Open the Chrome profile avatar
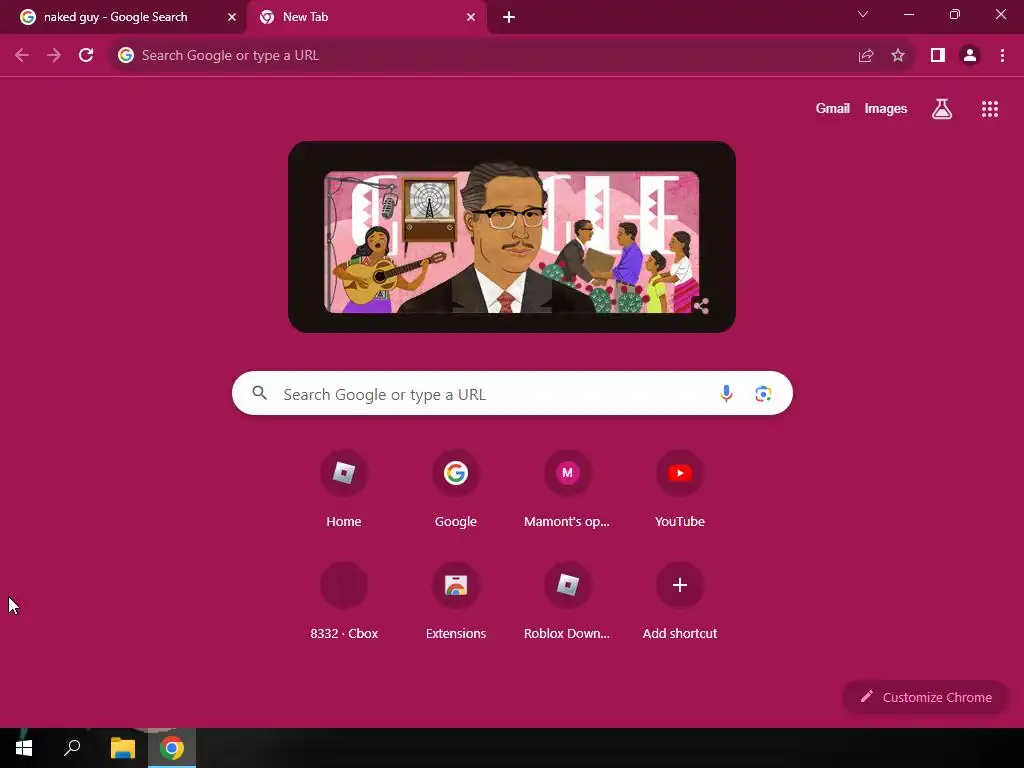The image size is (1024, 768). (x=970, y=56)
